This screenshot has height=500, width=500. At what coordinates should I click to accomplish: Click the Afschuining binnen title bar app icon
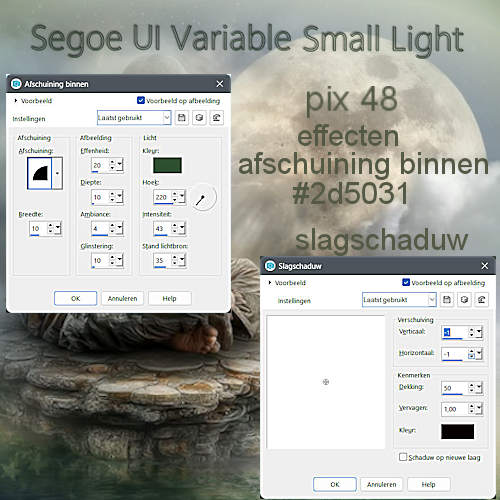16,84
